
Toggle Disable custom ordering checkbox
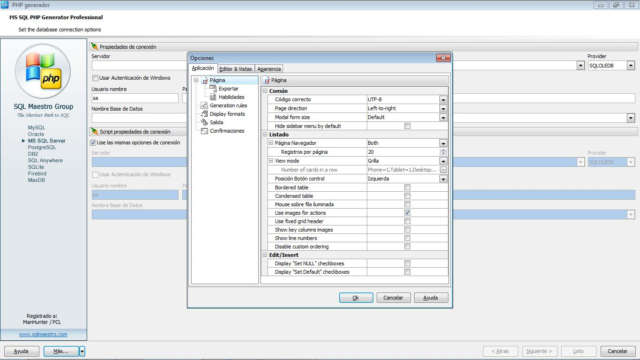click(407, 247)
